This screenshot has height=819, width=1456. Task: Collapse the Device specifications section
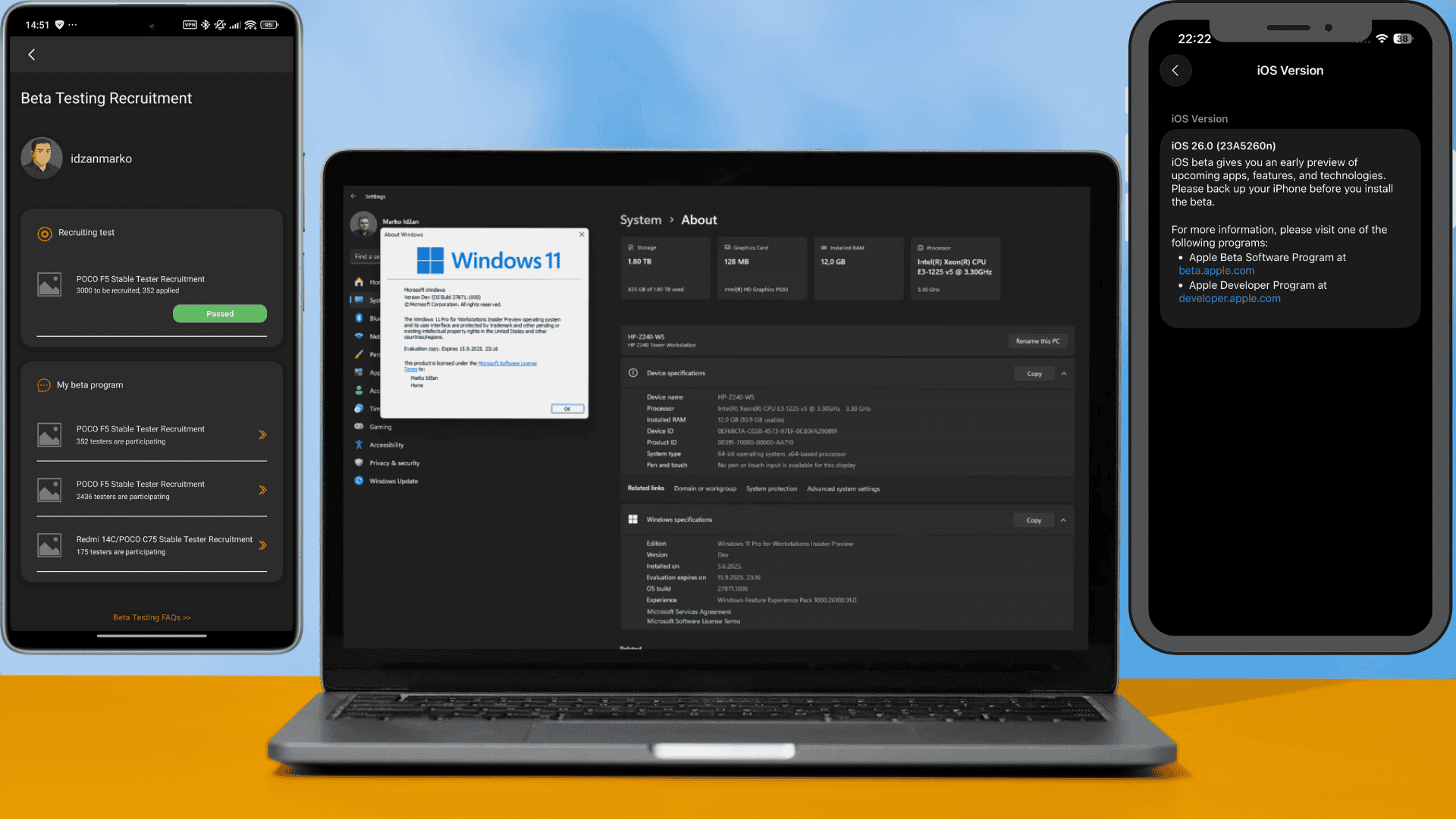(x=1064, y=374)
